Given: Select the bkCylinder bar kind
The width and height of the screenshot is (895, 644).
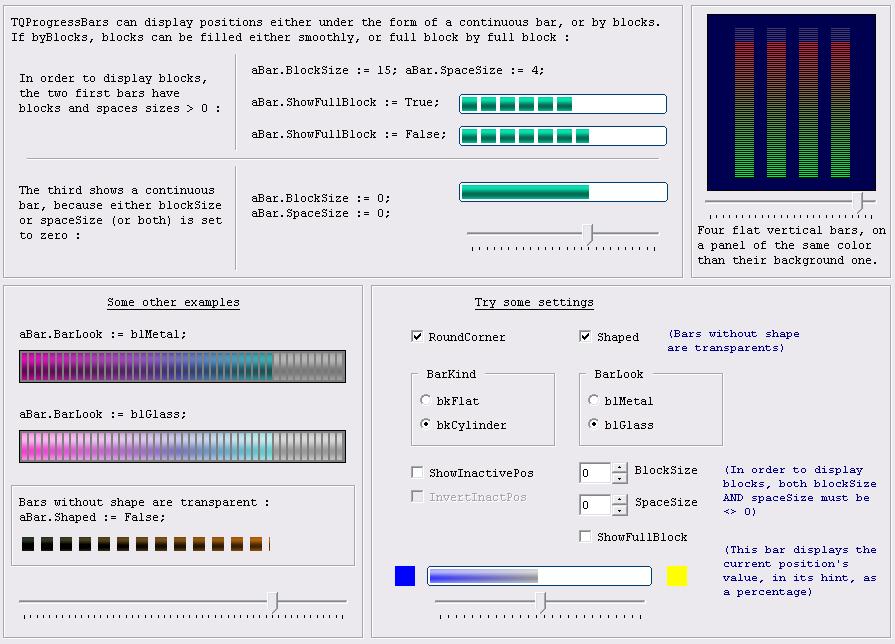Looking at the screenshot, I should pyautogui.click(x=426, y=425).
